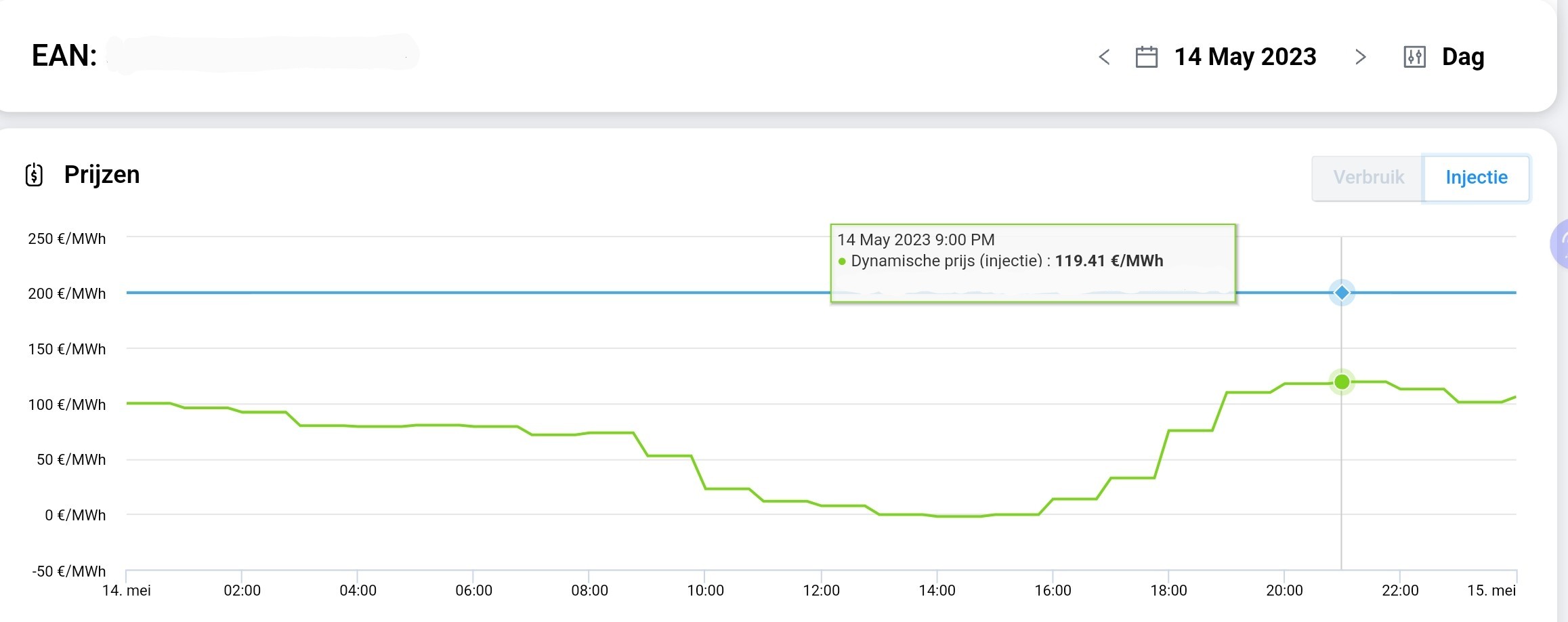Click the 12:00 label on the time axis
Screen dimensions: 1568x622
821,590
